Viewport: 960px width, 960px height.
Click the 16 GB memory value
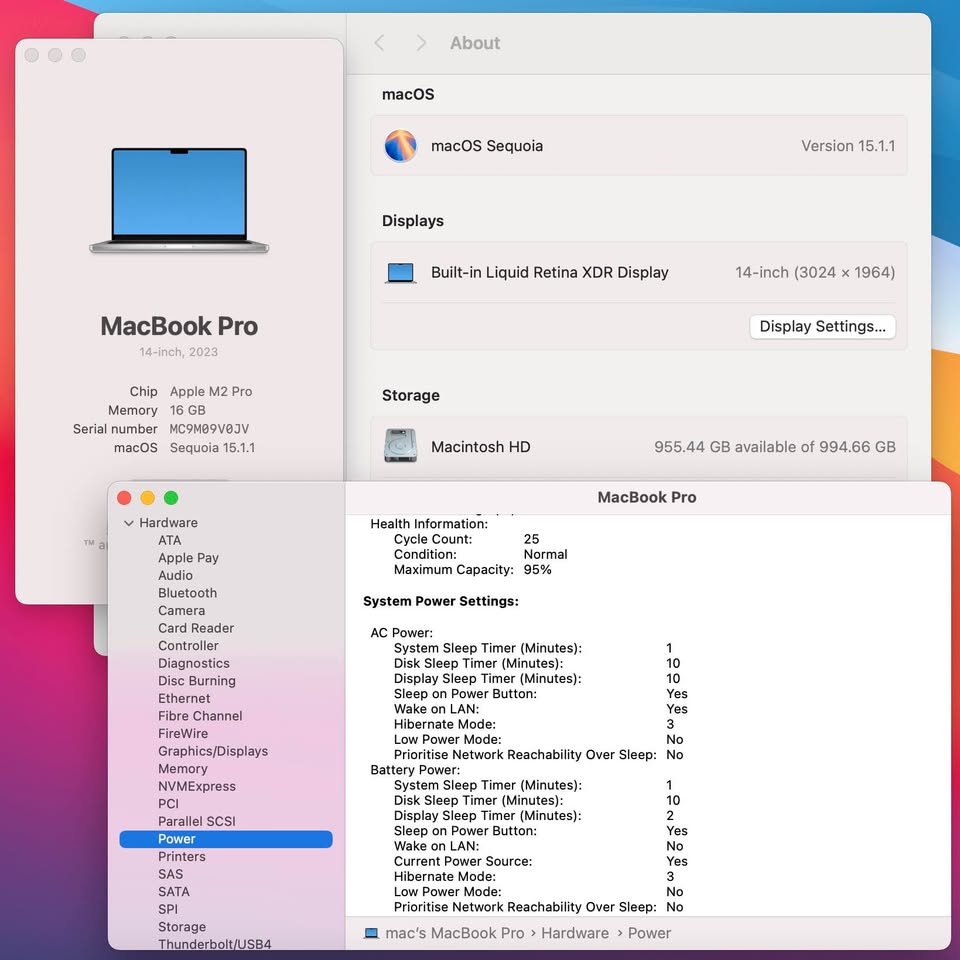(x=187, y=410)
